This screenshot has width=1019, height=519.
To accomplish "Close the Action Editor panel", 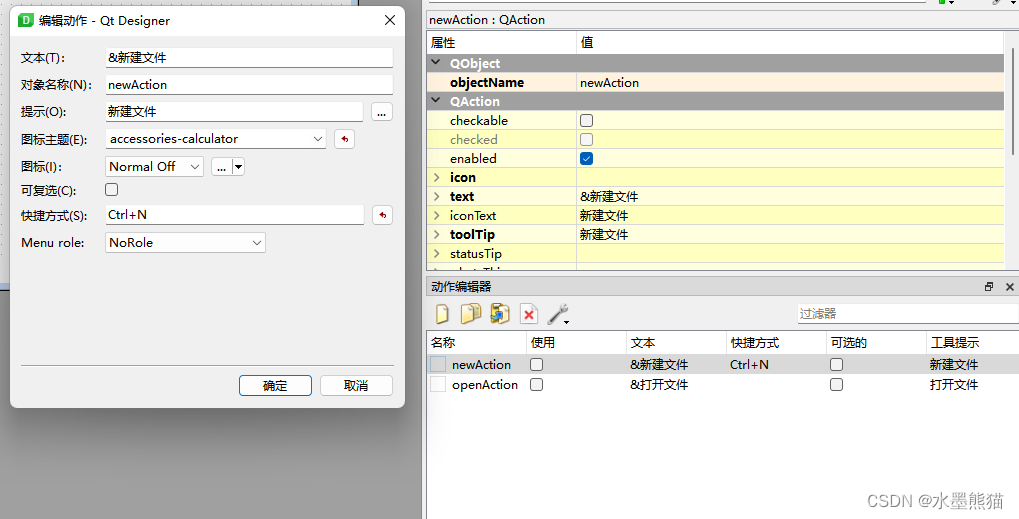I will tap(1009, 286).
